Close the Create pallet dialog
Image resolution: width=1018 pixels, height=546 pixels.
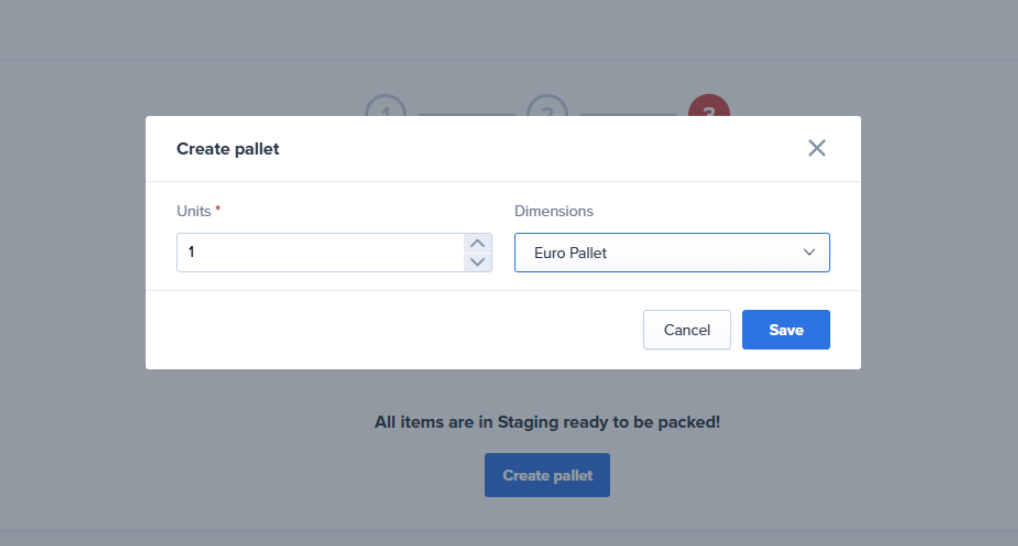816,148
